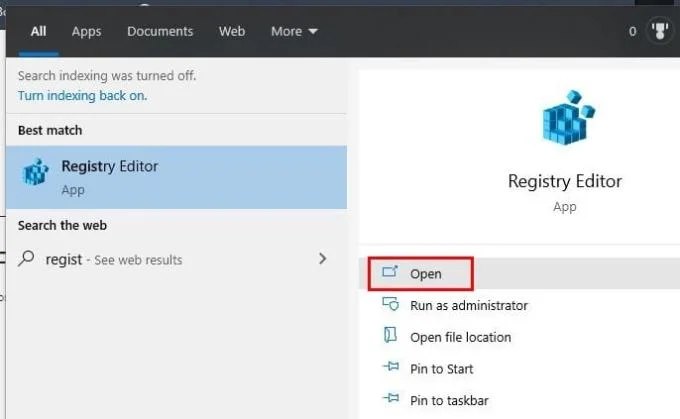Click the magnifier icon beside regist

coord(26,259)
